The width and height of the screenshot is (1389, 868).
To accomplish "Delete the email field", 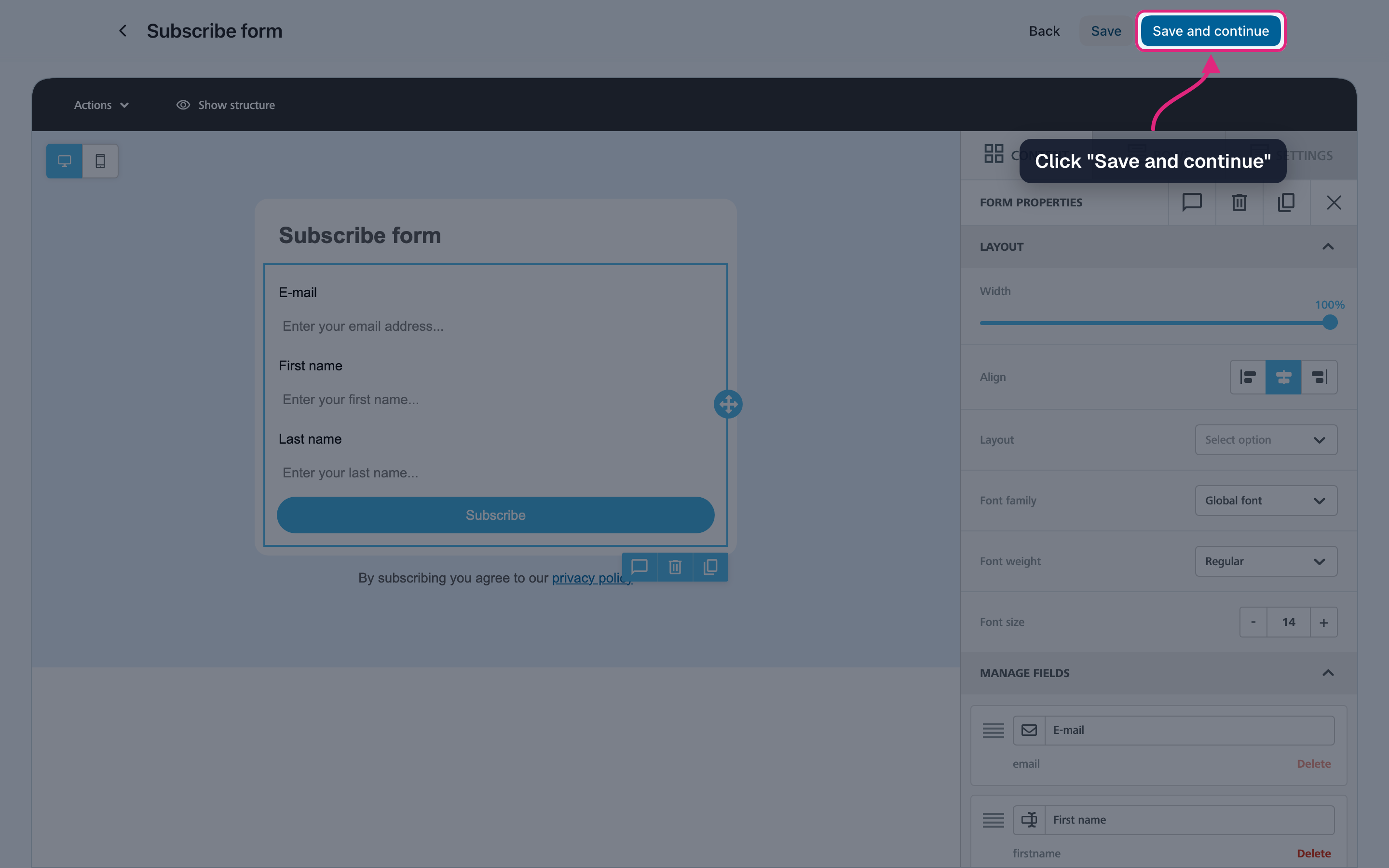I will point(1313,764).
